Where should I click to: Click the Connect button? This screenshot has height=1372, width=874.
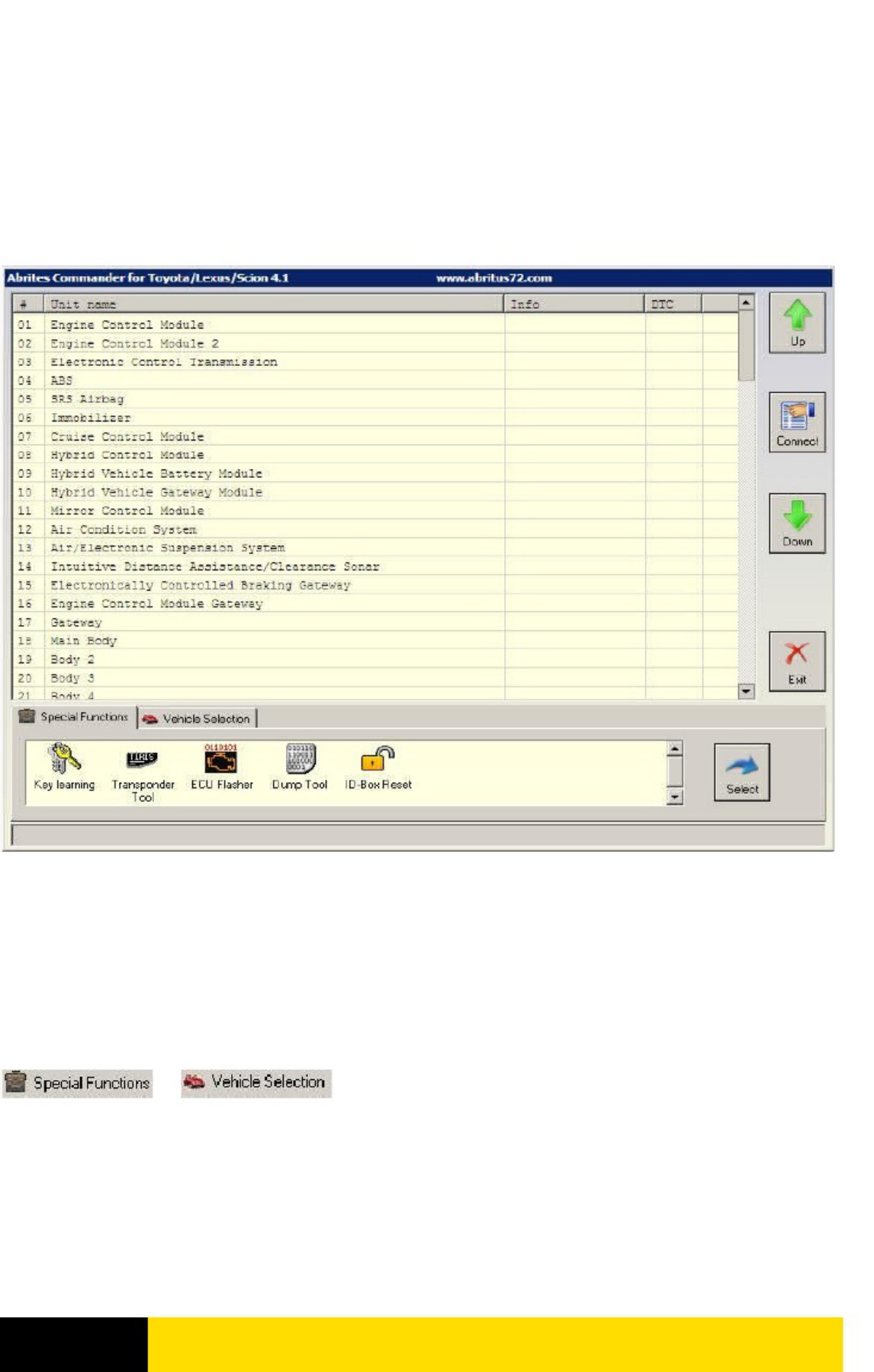coord(797,422)
